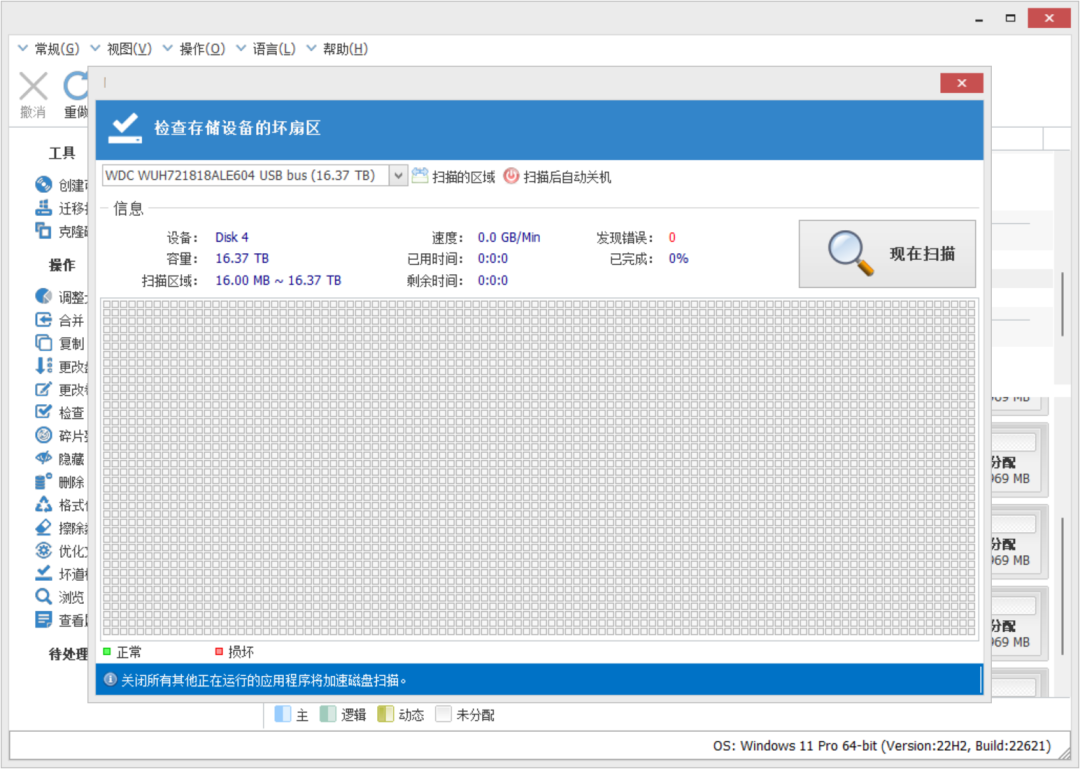Image resolution: width=1080 pixels, height=769 pixels.
Task: Click the format icon (格式)
Action: 43,504
